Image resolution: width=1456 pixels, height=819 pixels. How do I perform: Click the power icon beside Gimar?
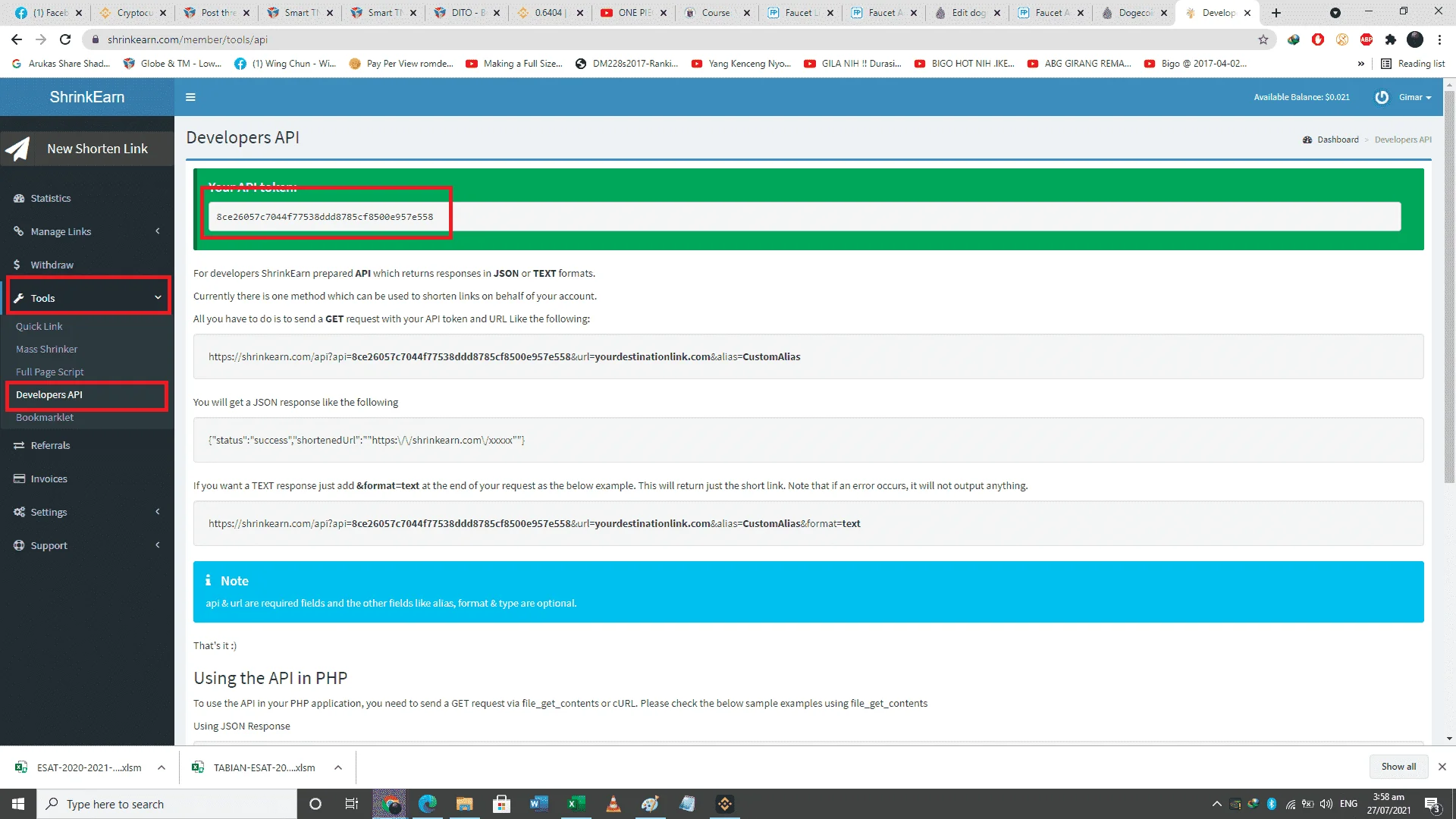[1382, 97]
